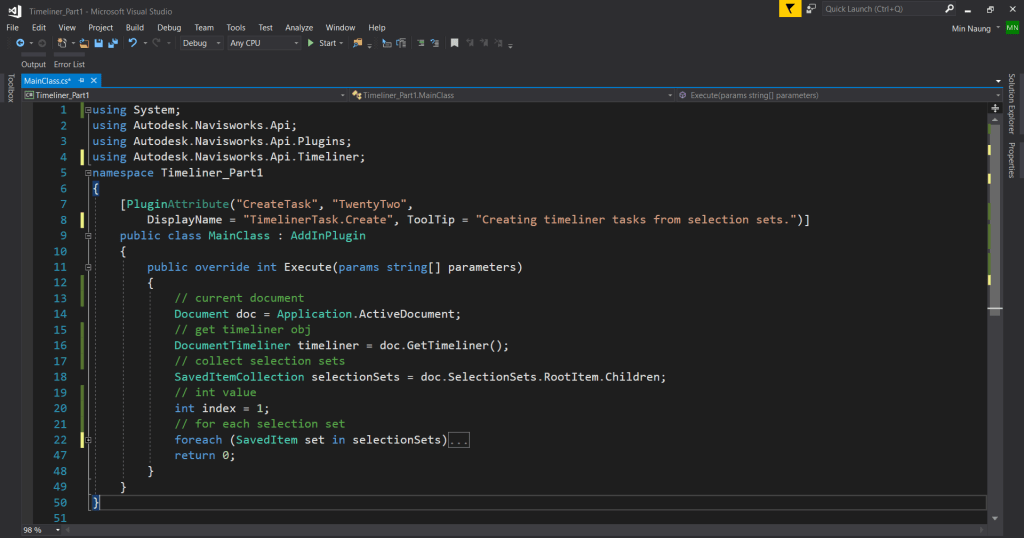The image size is (1024, 538).
Task: Click the Open File folder icon
Action: coord(84,44)
